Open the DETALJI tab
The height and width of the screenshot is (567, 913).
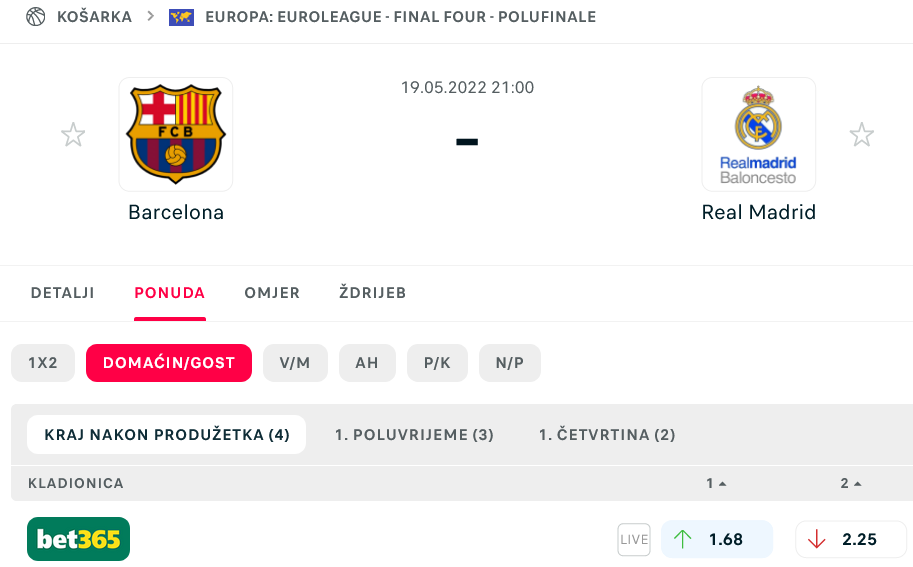tap(62, 293)
